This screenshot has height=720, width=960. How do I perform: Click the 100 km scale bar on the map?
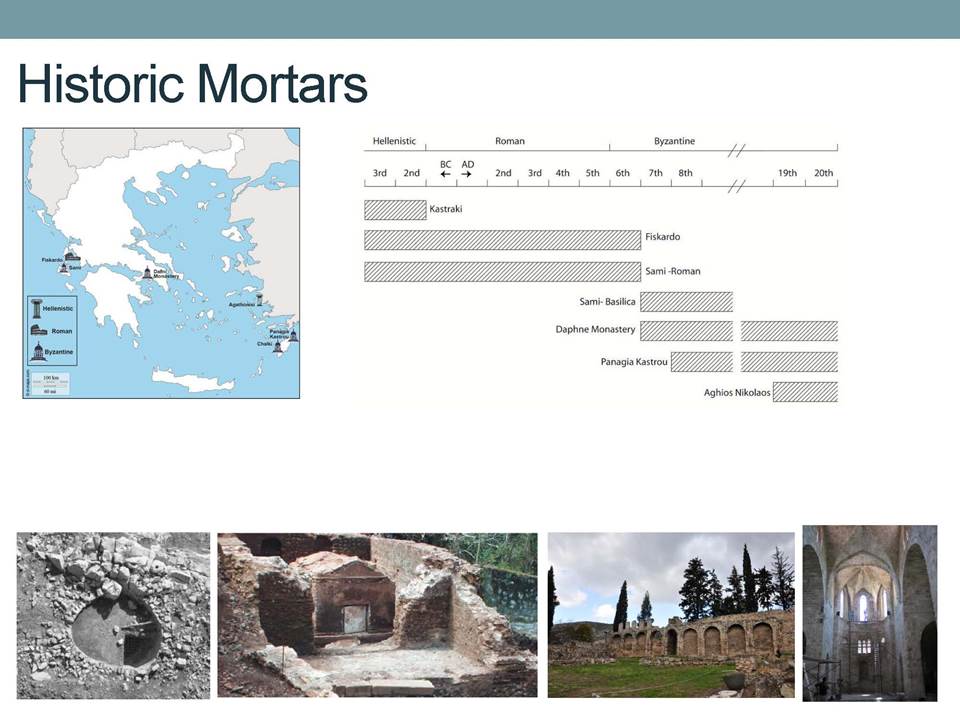pyautogui.click(x=51, y=383)
